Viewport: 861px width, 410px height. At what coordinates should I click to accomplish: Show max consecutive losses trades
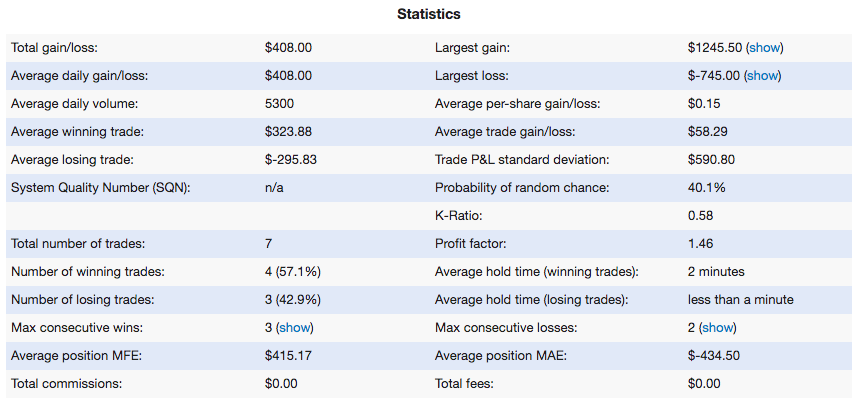718,328
